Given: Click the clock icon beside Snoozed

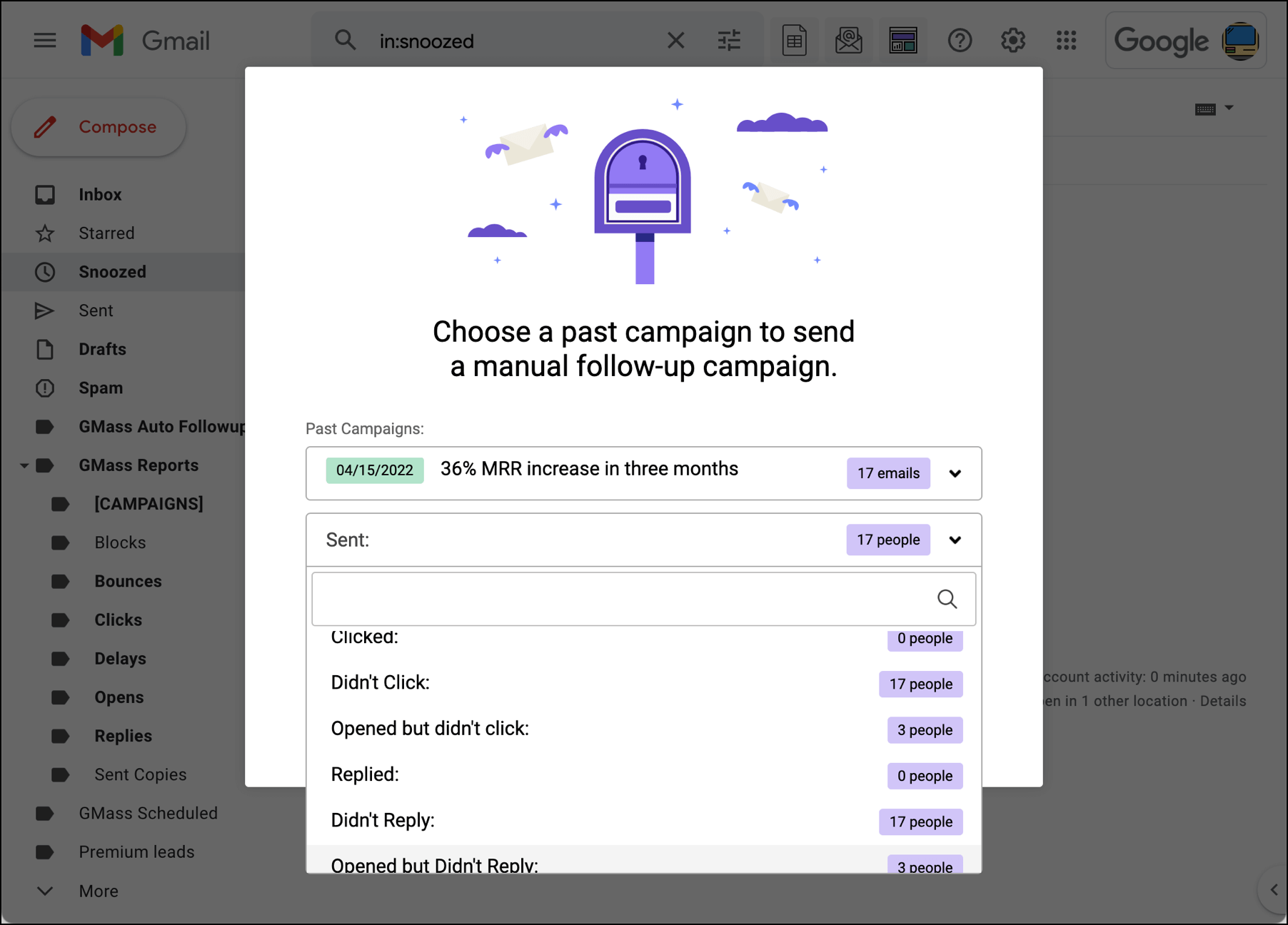Looking at the screenshot, I should coord(45,272).
